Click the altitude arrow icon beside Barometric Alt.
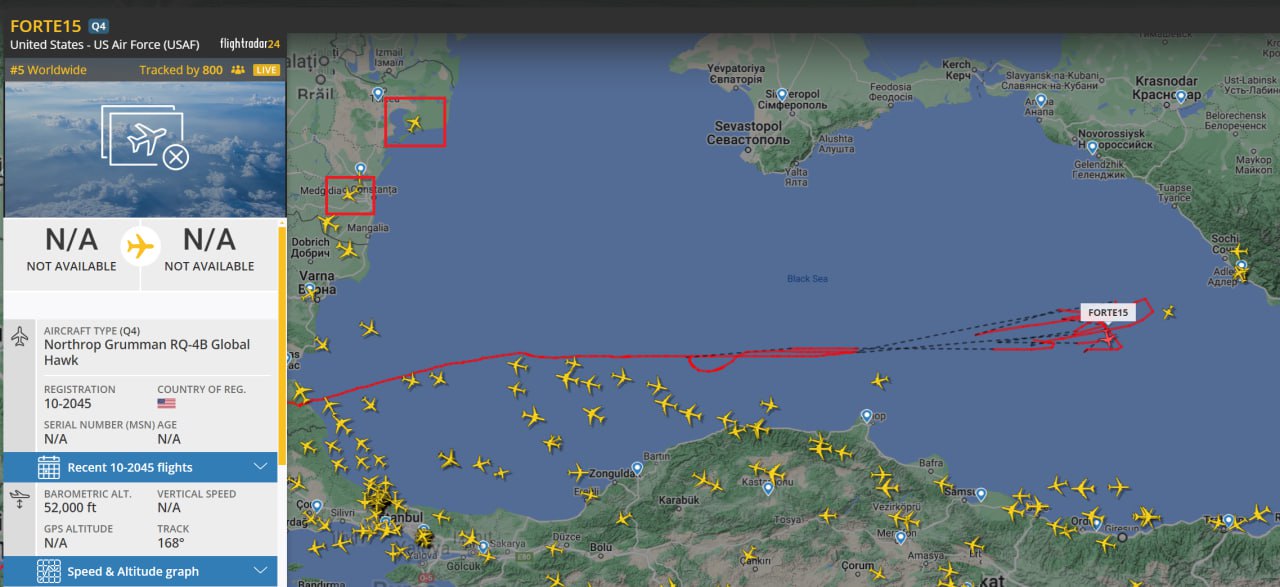 point(20,497)
